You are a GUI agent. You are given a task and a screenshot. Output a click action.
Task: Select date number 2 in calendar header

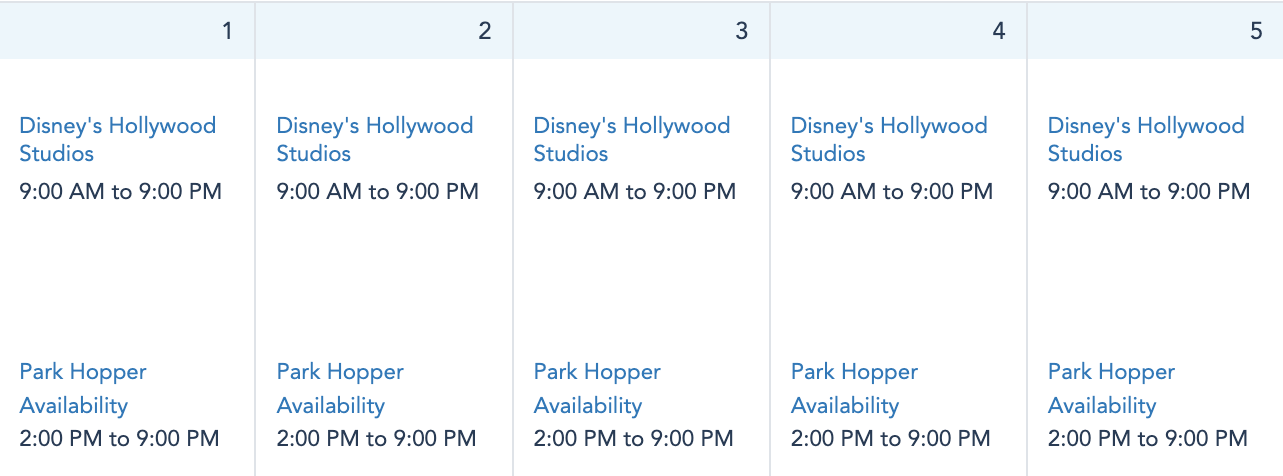(485, 31)
